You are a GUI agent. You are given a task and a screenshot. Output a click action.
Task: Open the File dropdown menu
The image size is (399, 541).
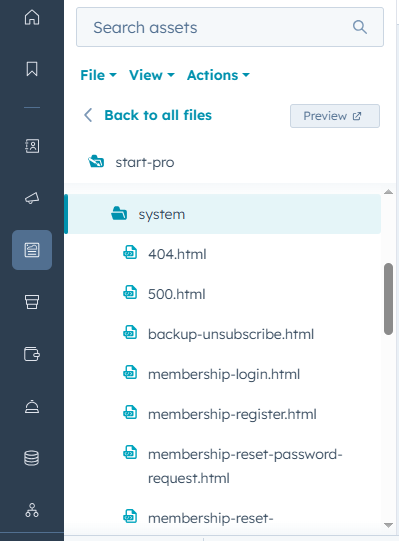click(x=98, y=75)
